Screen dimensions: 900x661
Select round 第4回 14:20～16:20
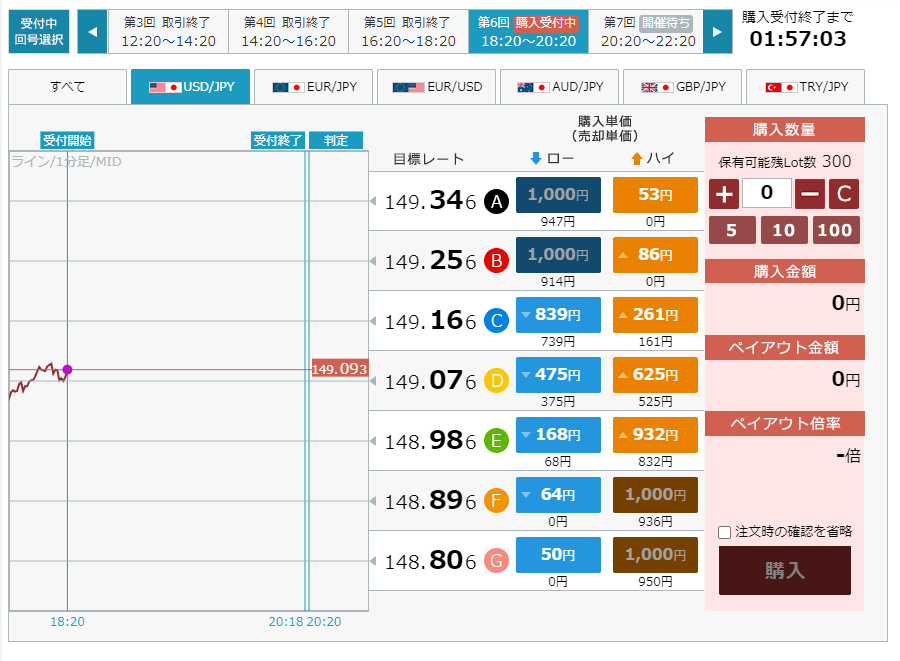(288, 32)
